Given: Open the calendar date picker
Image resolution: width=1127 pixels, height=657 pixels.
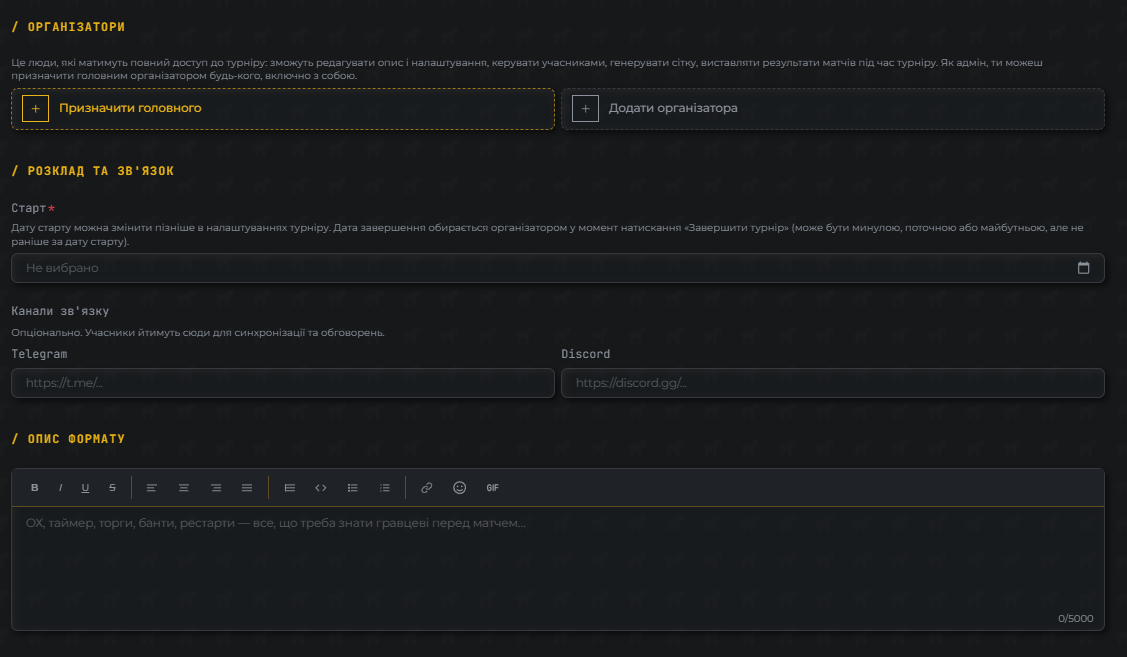Looking at the screenshot, I should pos(1083,267).
